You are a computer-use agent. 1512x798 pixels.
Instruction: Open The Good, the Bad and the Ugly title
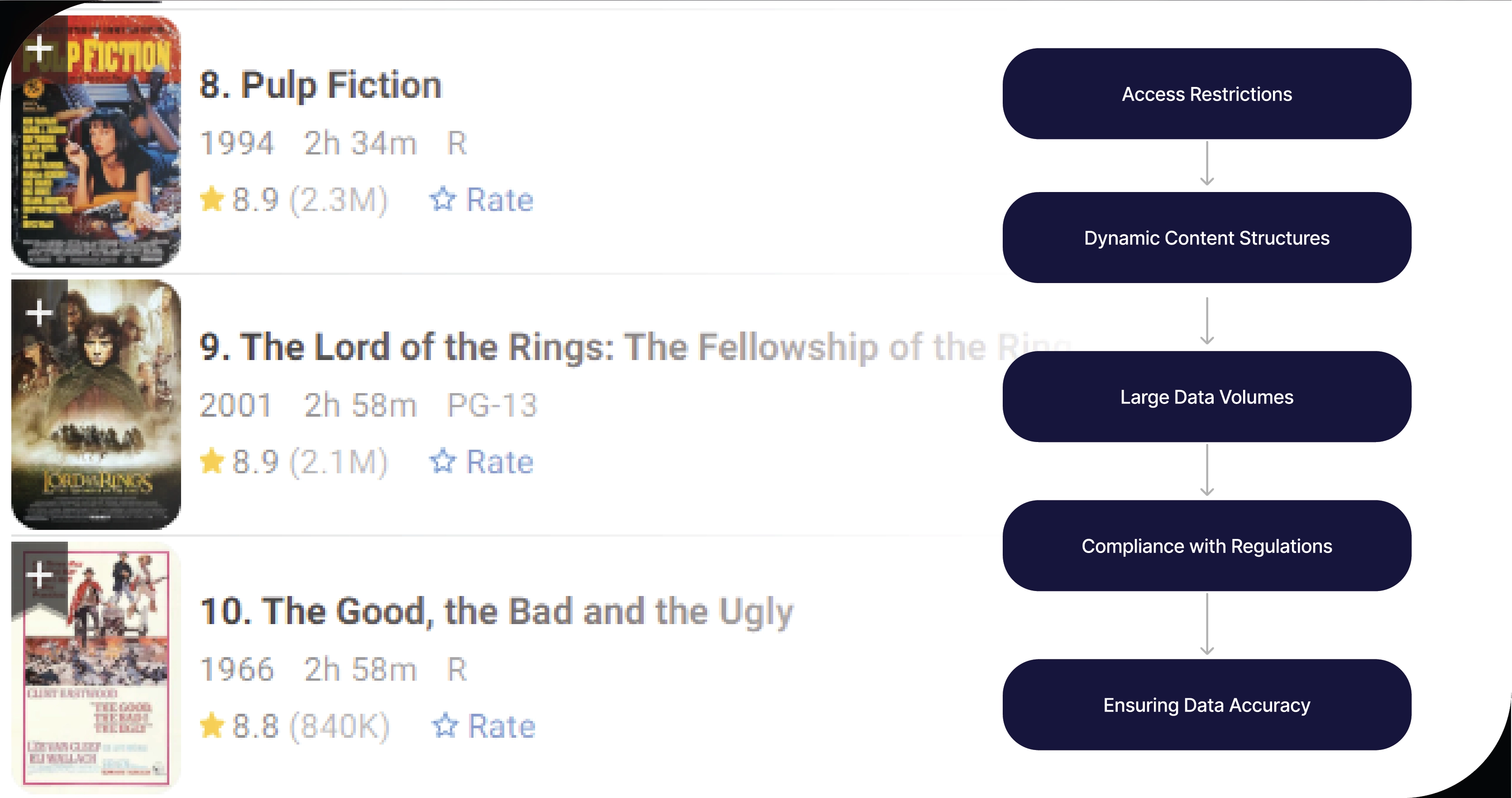(497, 611)
